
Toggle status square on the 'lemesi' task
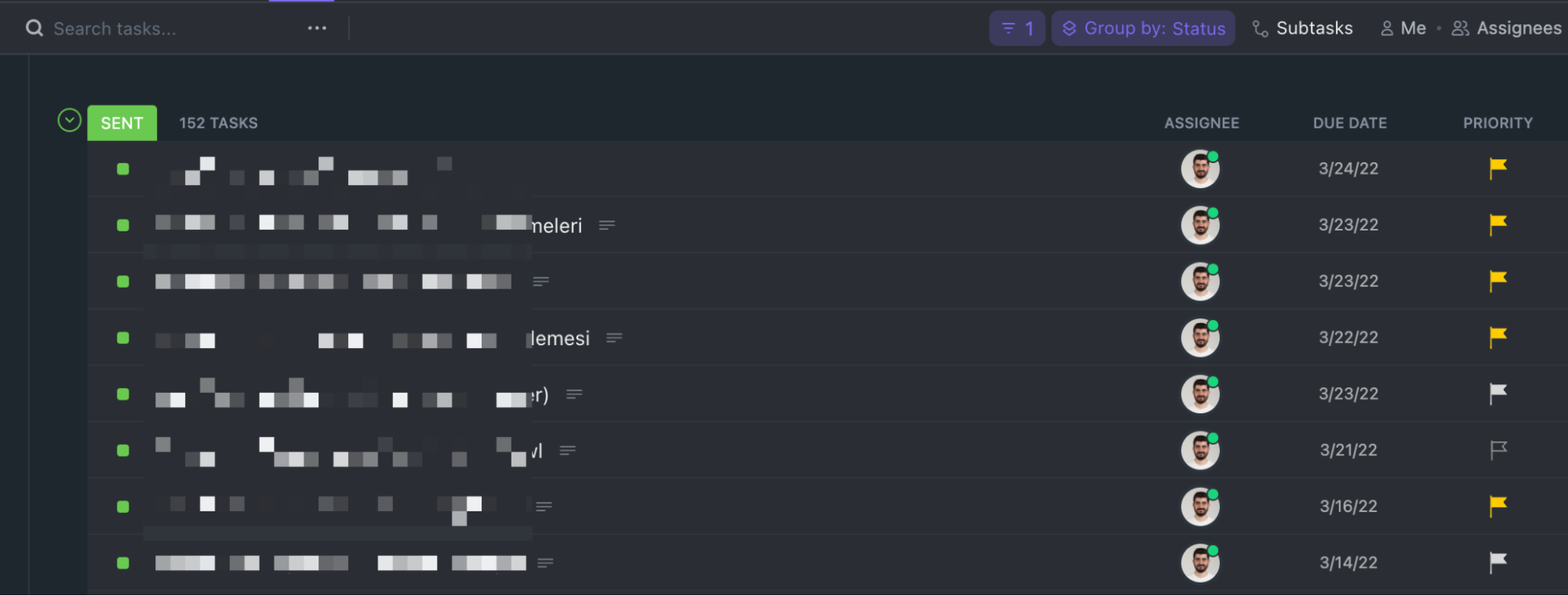(123, 338)
